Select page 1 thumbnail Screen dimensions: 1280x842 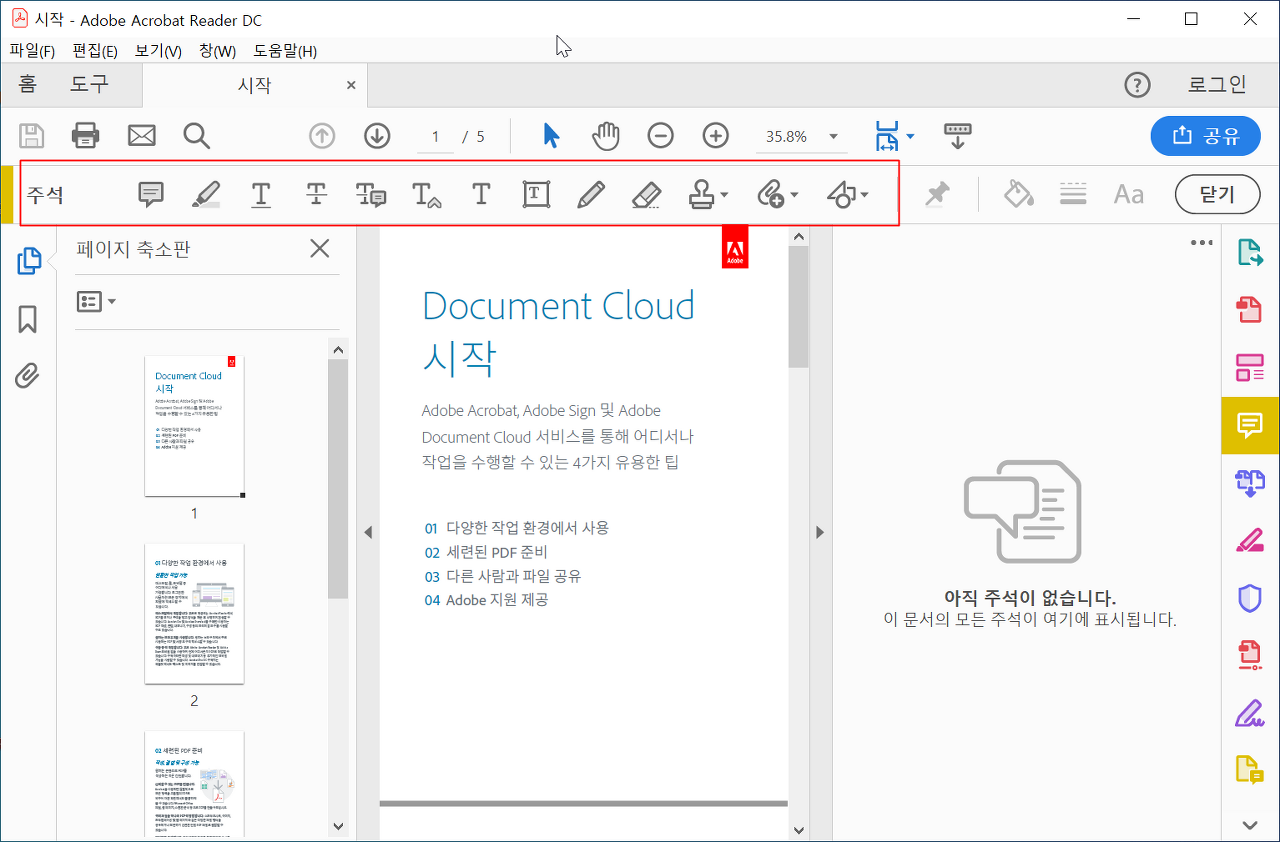(x=194, y=426)
